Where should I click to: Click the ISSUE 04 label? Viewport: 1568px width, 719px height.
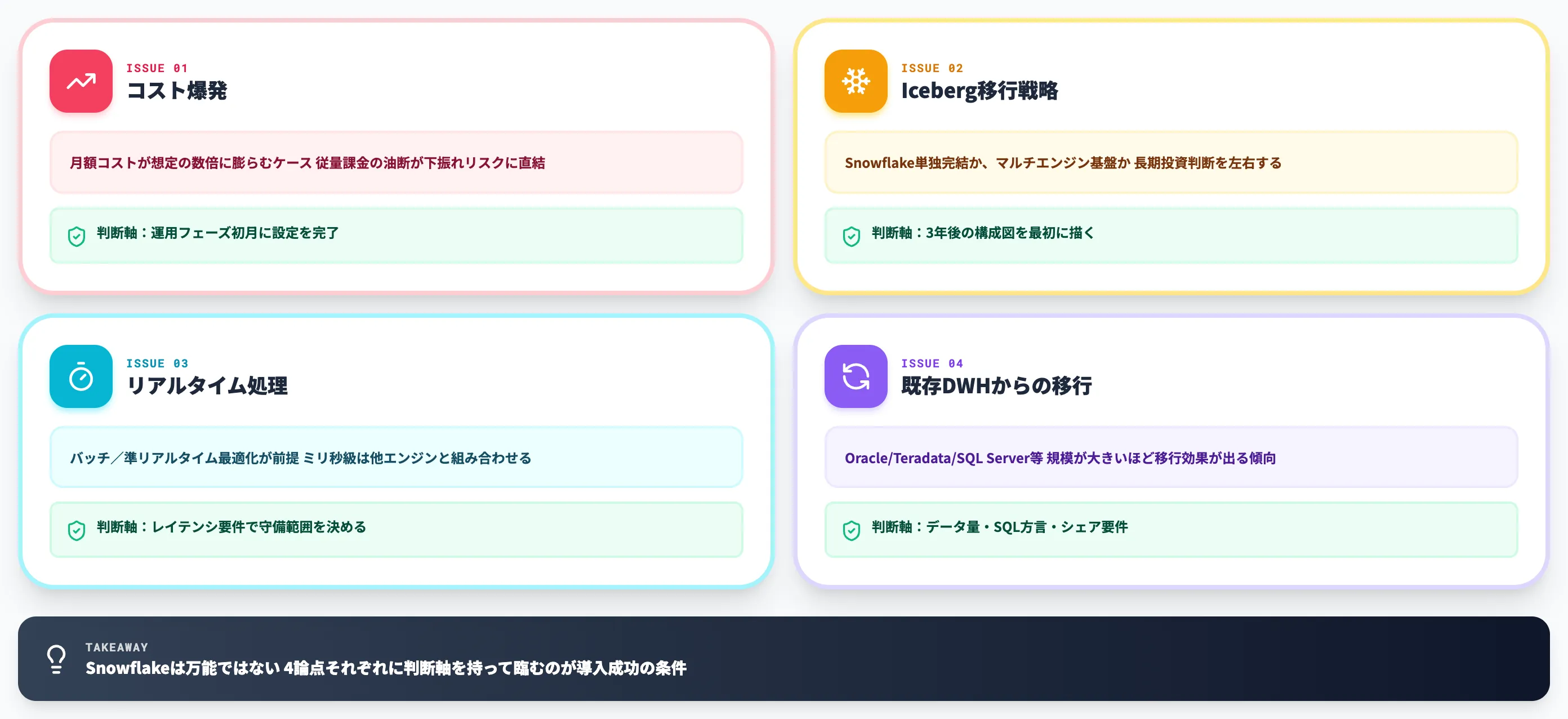(x=932, y=363)
